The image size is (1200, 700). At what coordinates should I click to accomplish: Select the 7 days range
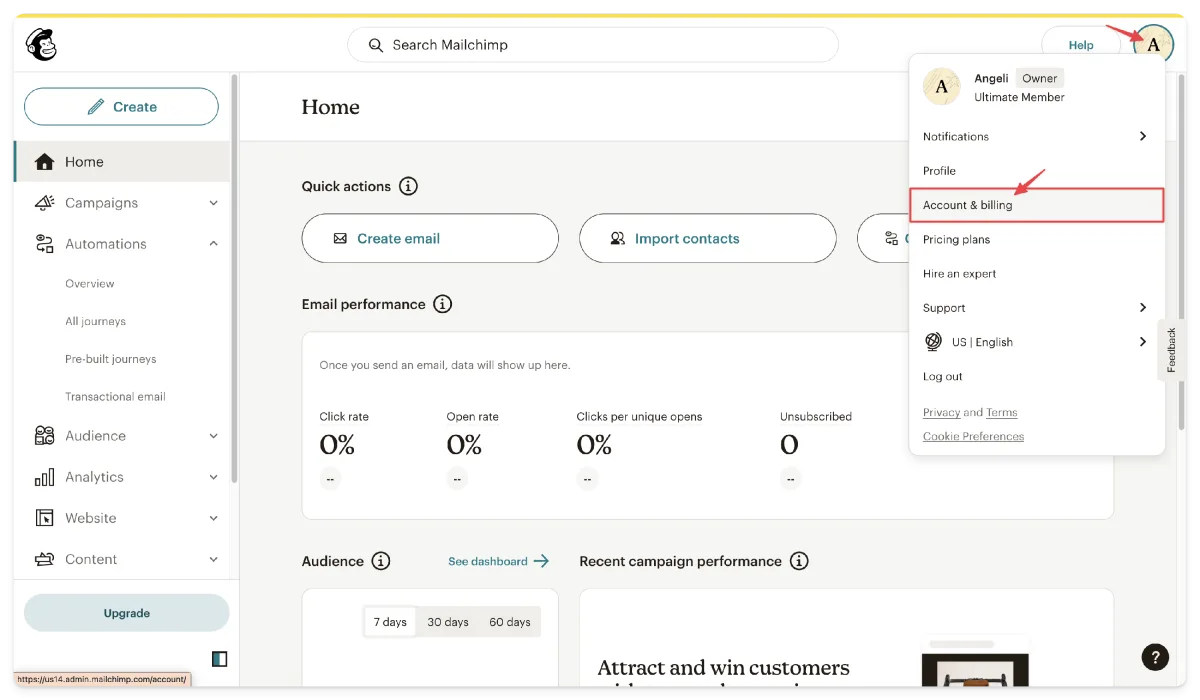point(390,622)
